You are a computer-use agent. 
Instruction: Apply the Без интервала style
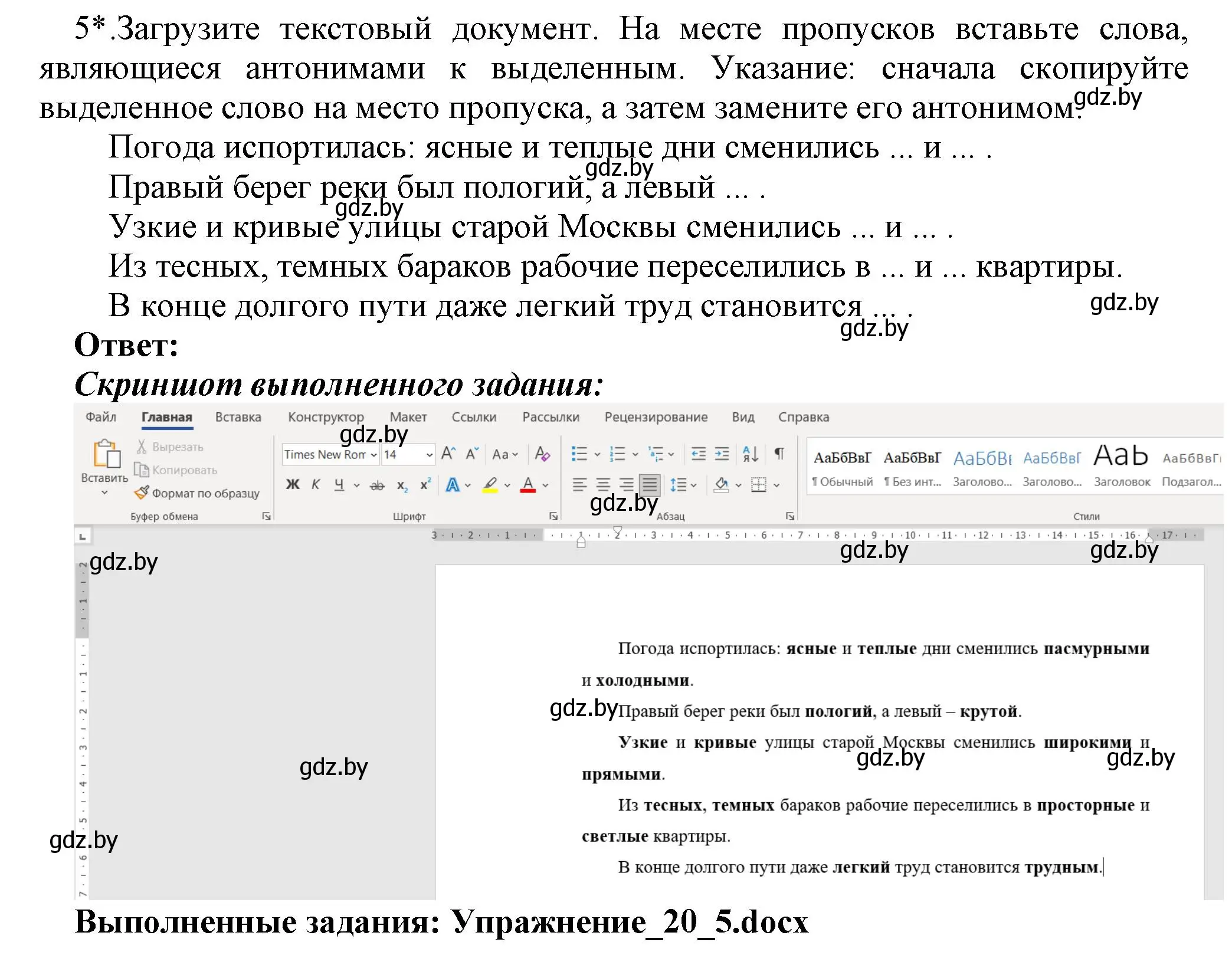(912, 469)
